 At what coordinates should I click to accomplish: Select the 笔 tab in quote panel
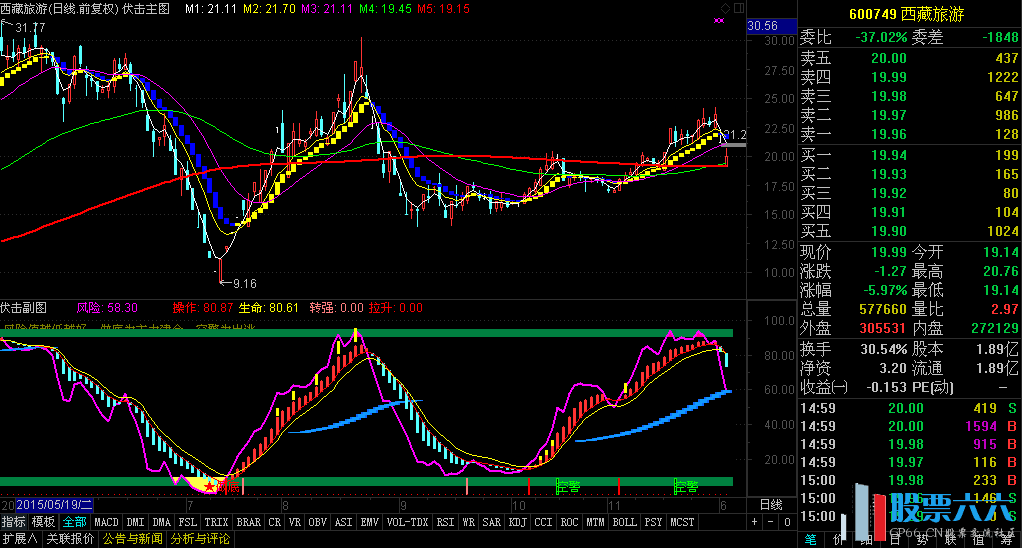click(810, 539)
